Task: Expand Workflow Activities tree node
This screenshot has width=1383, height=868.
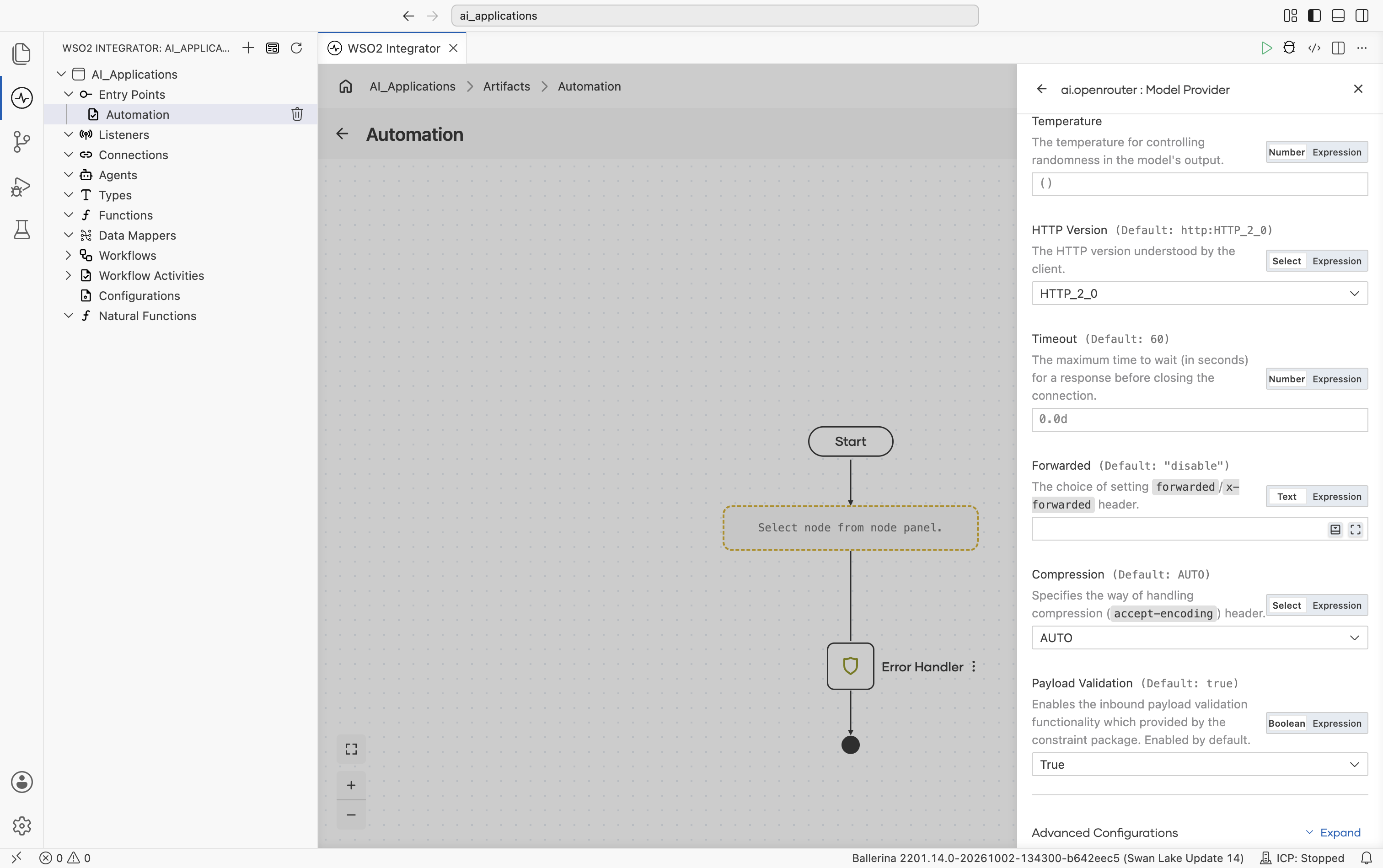Action: 68,276
